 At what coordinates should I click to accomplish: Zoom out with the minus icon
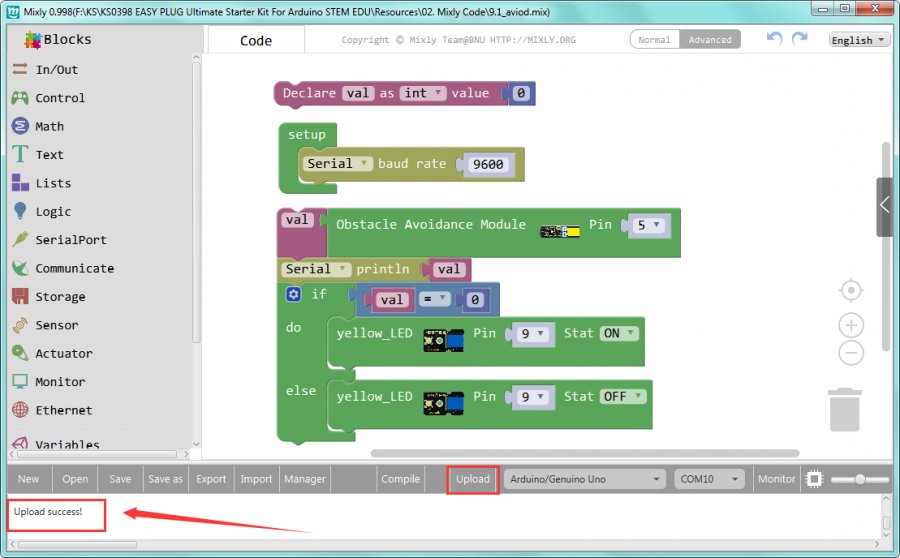pyautogui.click(x=851, y=352)
